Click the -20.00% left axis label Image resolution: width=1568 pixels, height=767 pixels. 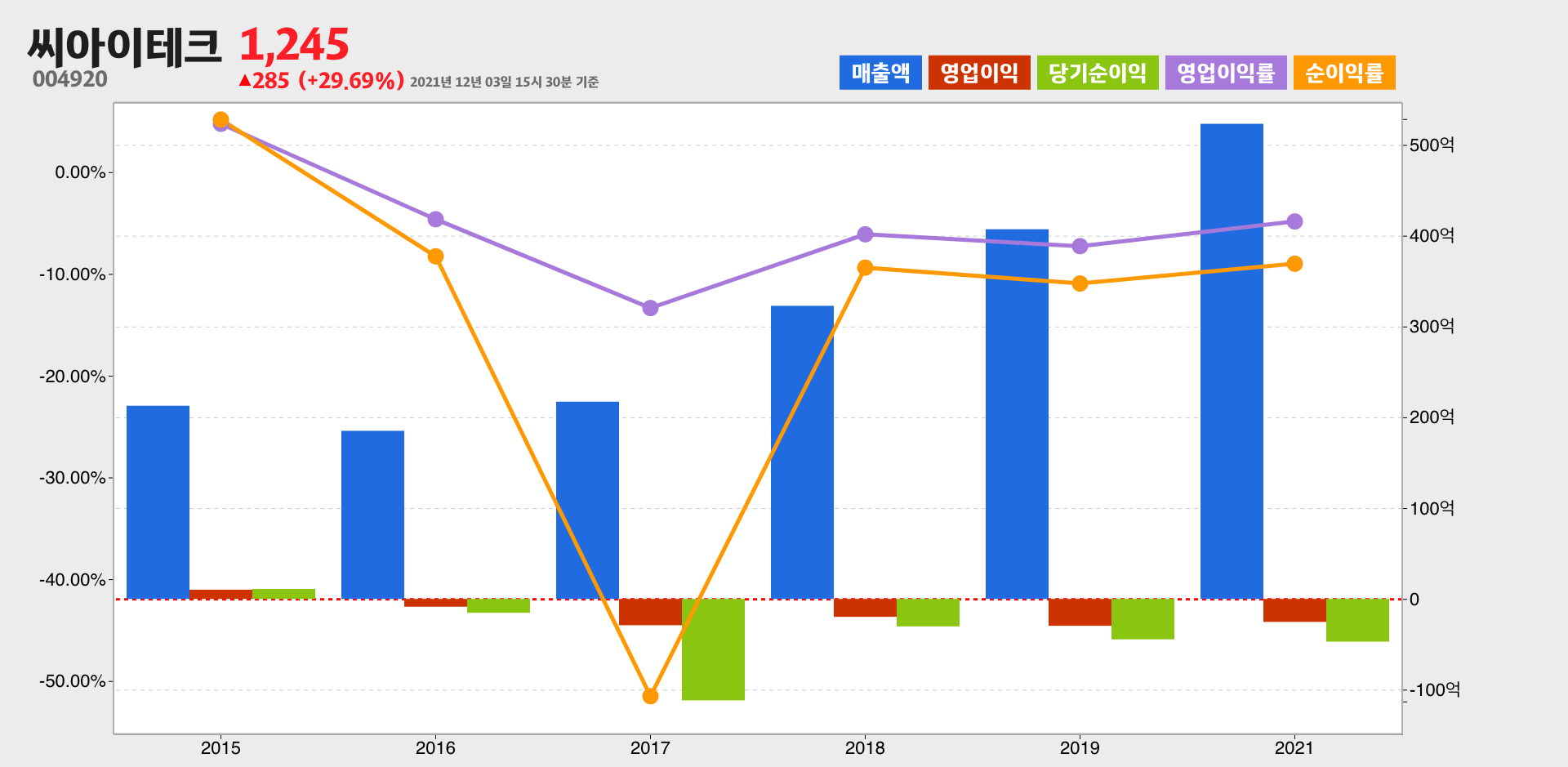(x=73, y=377)
